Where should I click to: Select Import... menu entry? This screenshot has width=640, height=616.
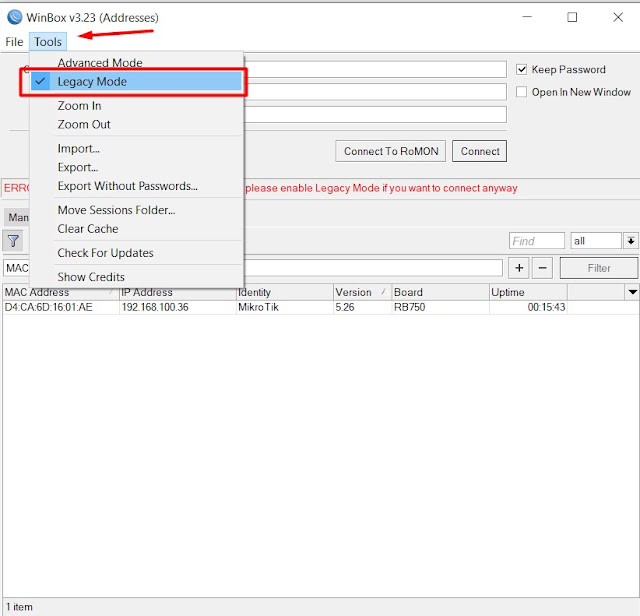click(x=137, y=149)
